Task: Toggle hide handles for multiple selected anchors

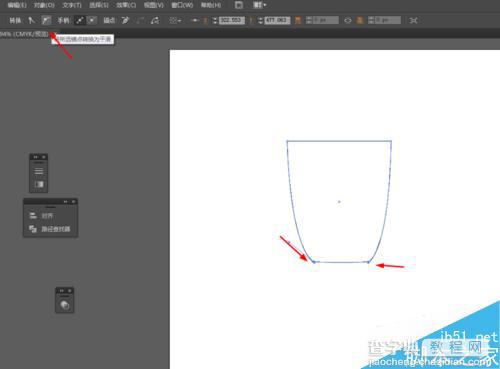Action: (92, 21)
